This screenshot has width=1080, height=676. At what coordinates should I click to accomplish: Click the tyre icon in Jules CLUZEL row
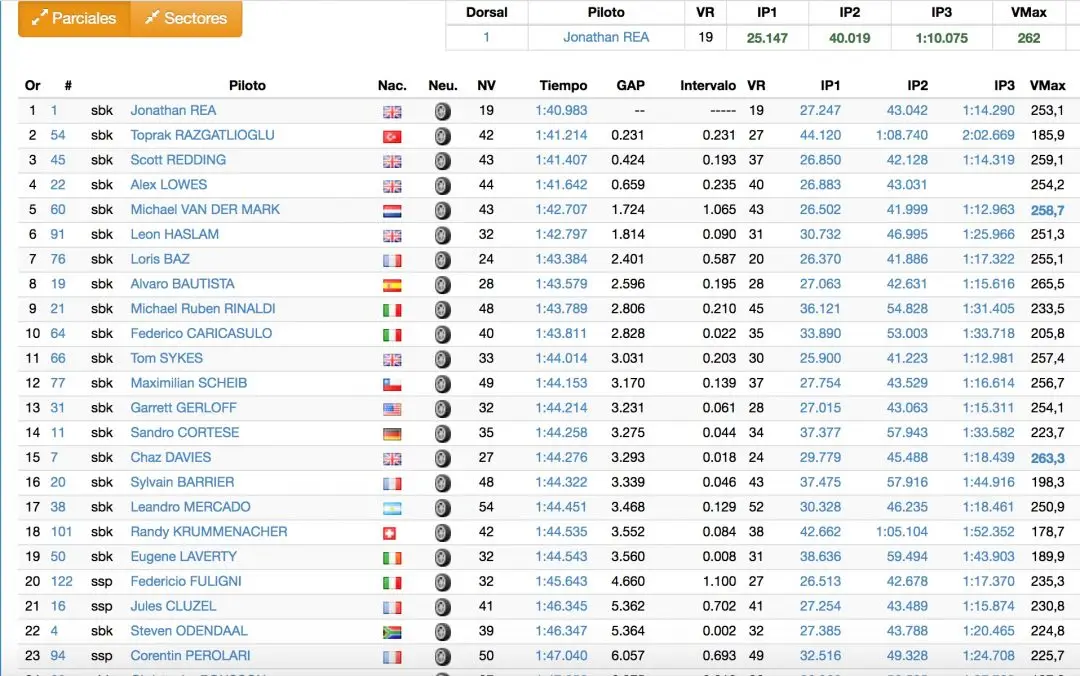[443, 607]
